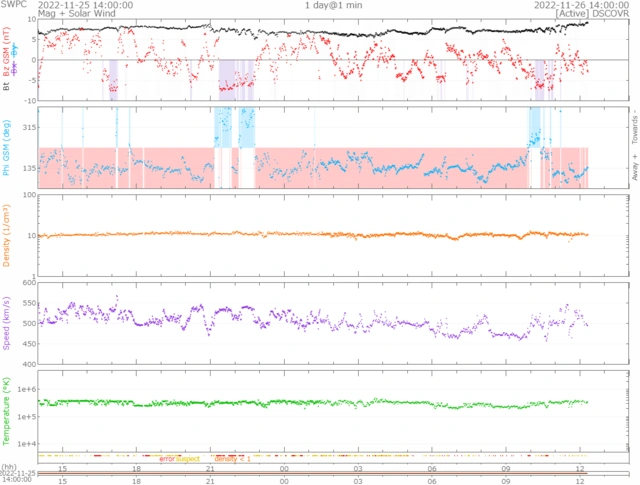Click the Speed (km/s) axis label

[6, 323]
